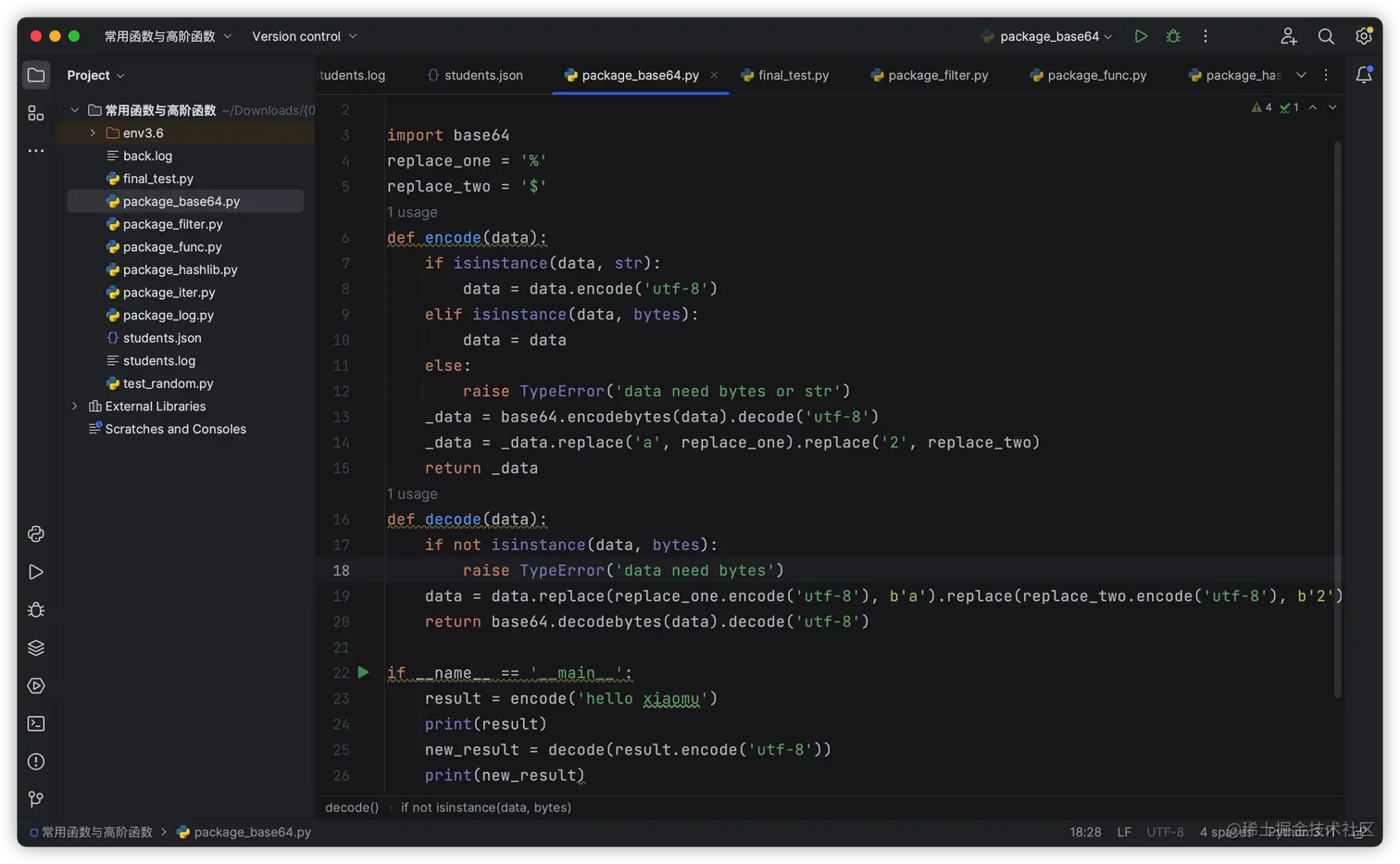
Task: Show hidden editor tabs dropdown chevron
Action: click(x=1301, y=75)
